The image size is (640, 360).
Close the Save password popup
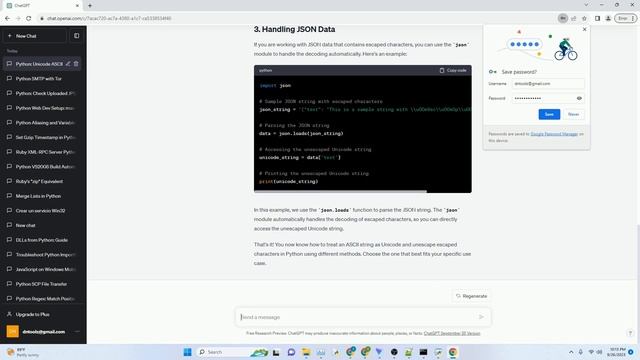(x=584, y=29)
